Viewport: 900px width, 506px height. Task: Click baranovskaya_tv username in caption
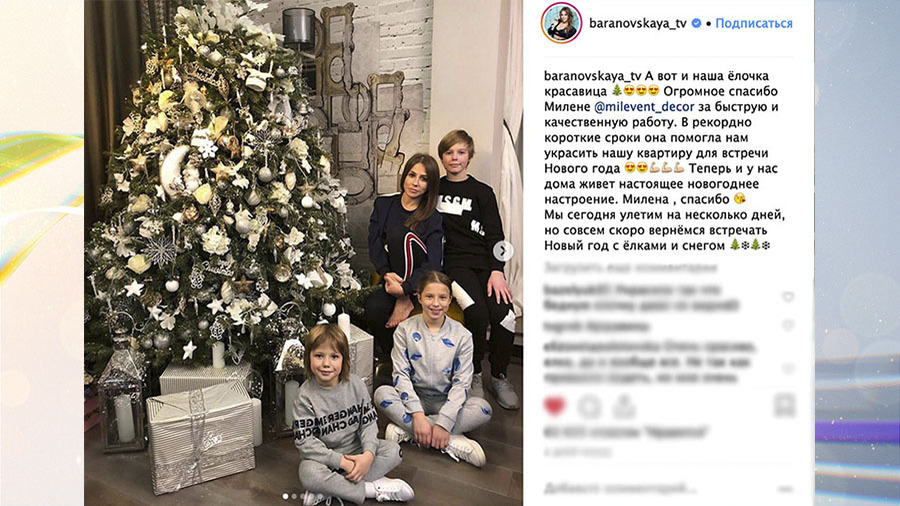tap(593, 76)
